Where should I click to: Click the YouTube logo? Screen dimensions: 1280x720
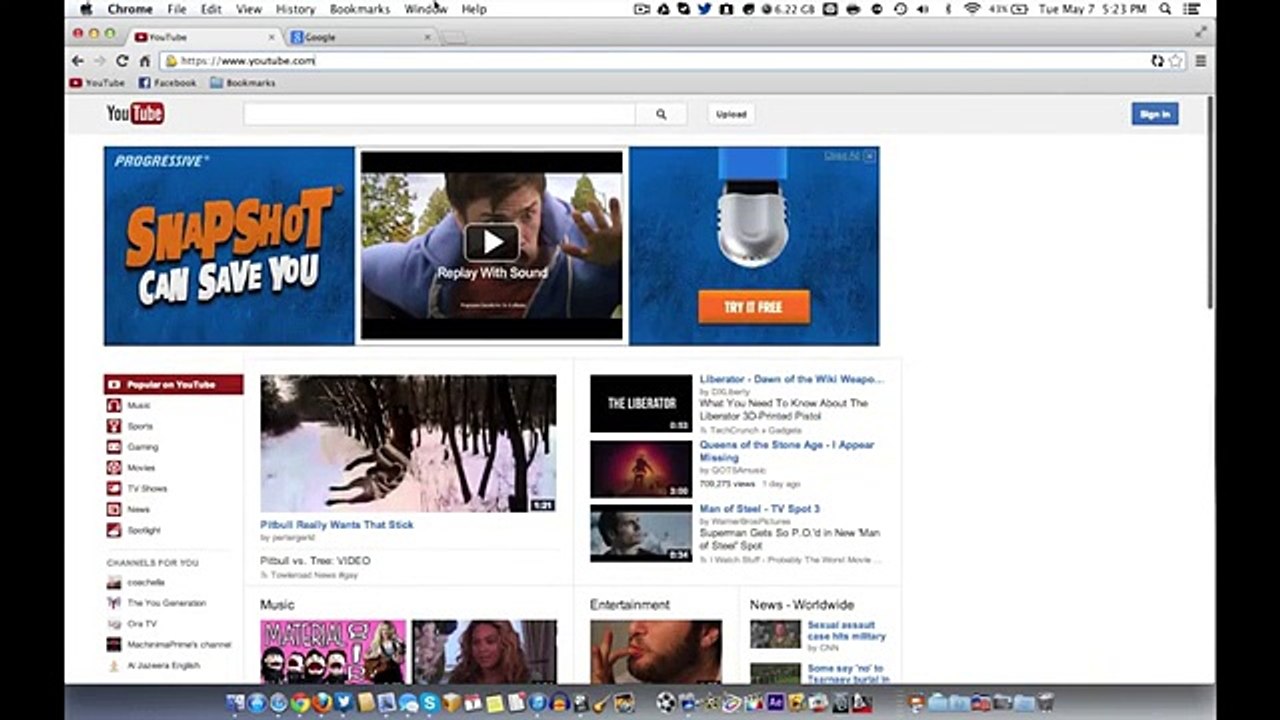[135, 114]
